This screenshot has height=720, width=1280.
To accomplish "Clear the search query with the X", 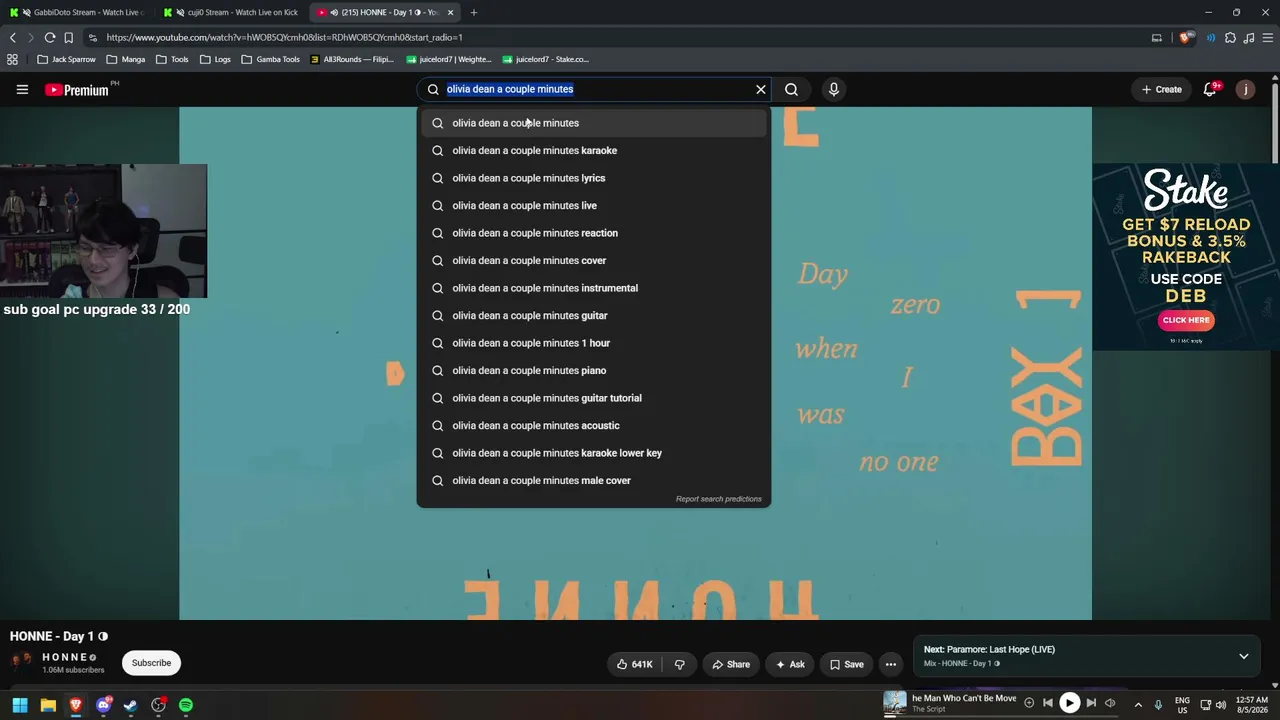I will tap(761, 89).
